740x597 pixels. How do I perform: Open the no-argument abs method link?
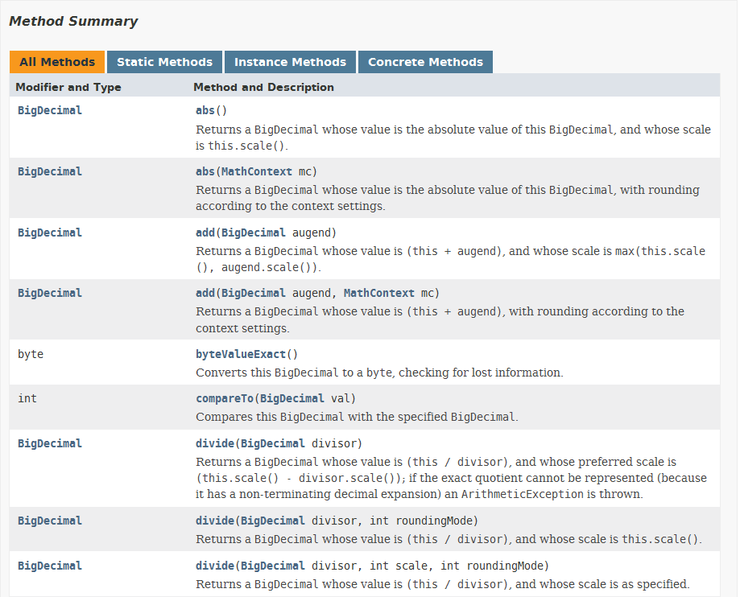point(206,111)
